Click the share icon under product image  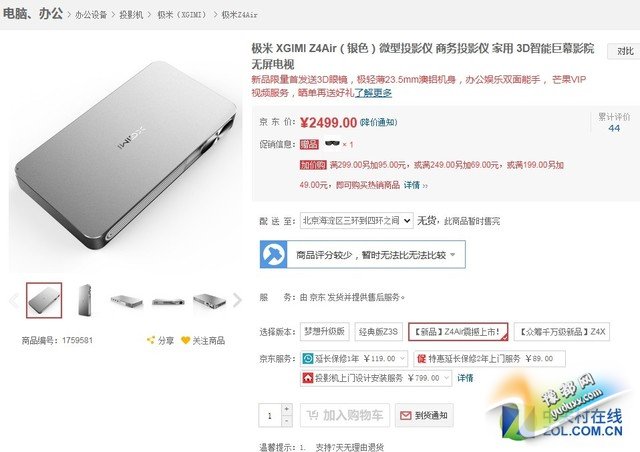151,340
